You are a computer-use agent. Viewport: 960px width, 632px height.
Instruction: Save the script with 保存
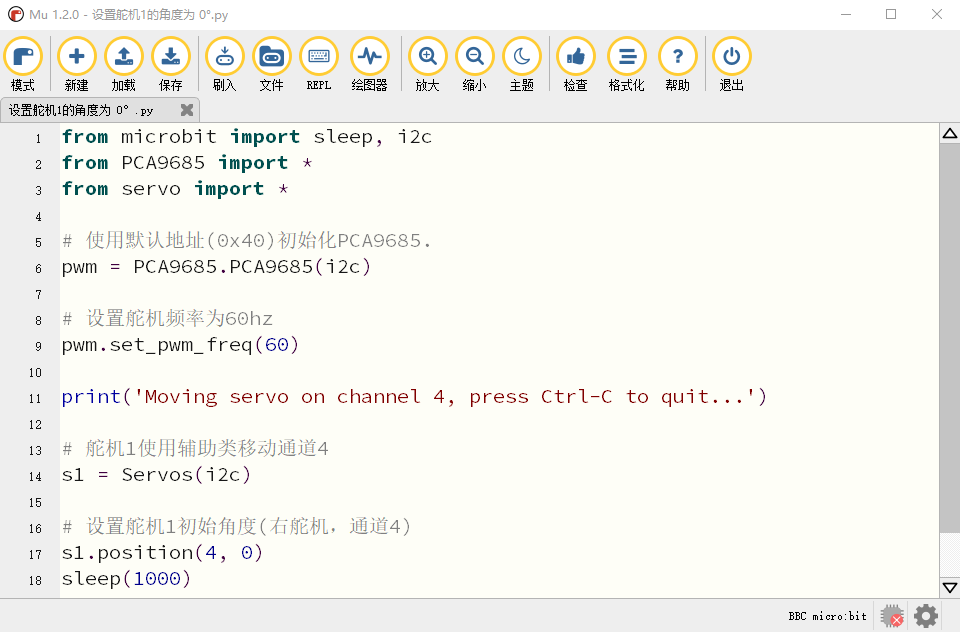(171, 64)
